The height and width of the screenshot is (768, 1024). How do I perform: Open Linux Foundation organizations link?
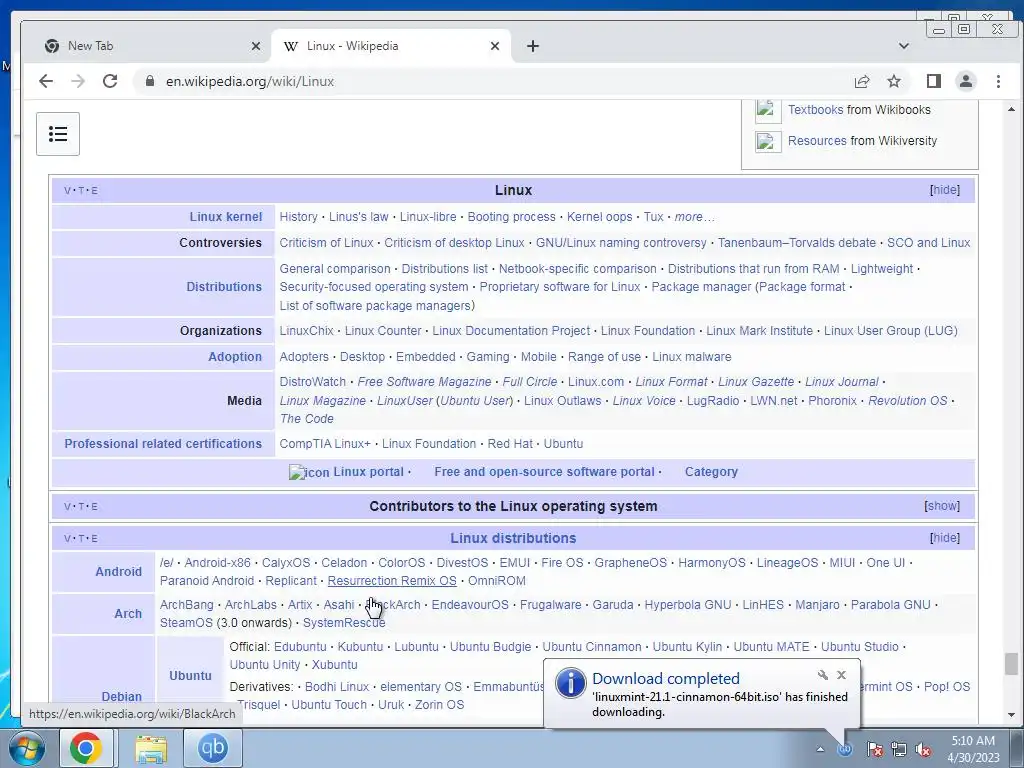[x=648, y=331]
